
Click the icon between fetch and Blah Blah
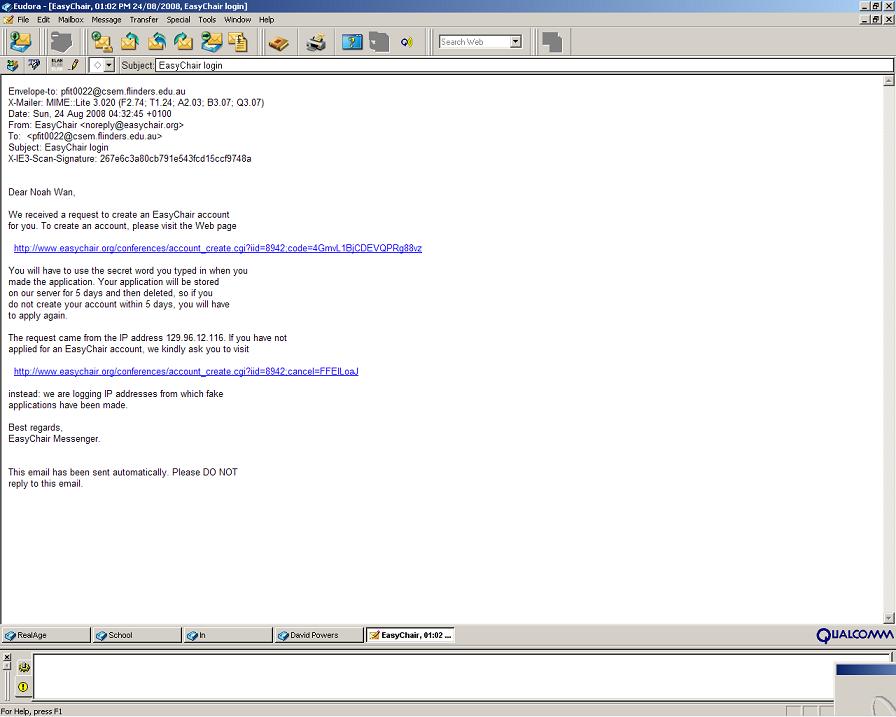(34, 65)
